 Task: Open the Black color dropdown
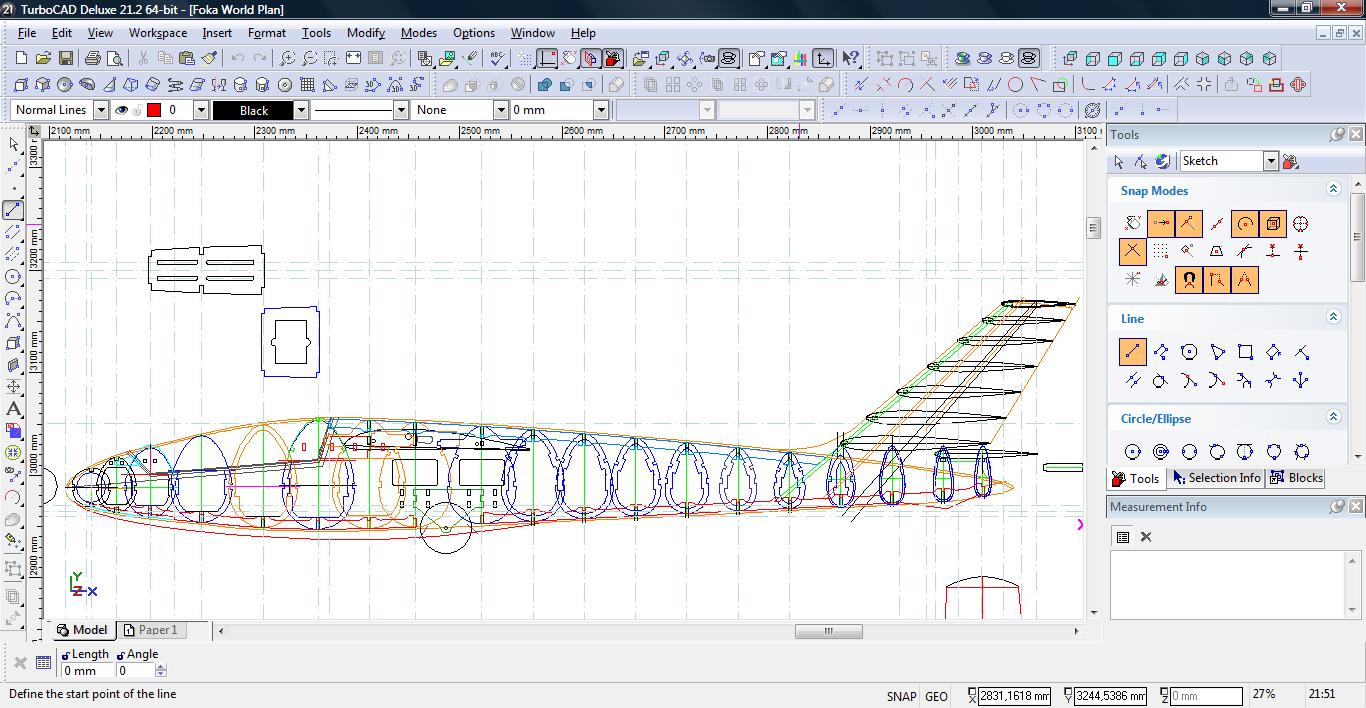(x=300, y=110)
